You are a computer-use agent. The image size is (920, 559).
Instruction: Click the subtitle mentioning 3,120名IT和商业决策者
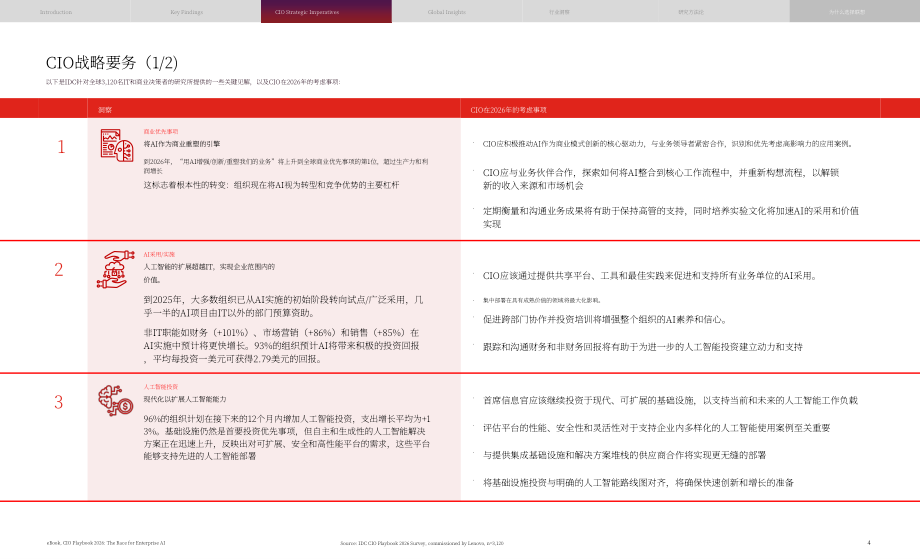[193, 82]
